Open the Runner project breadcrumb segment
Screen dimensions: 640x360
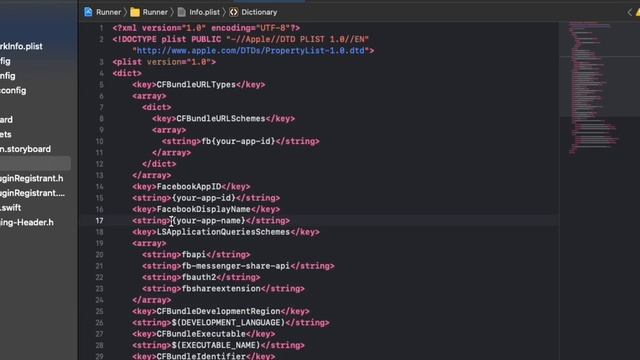(x=109, y=12)
